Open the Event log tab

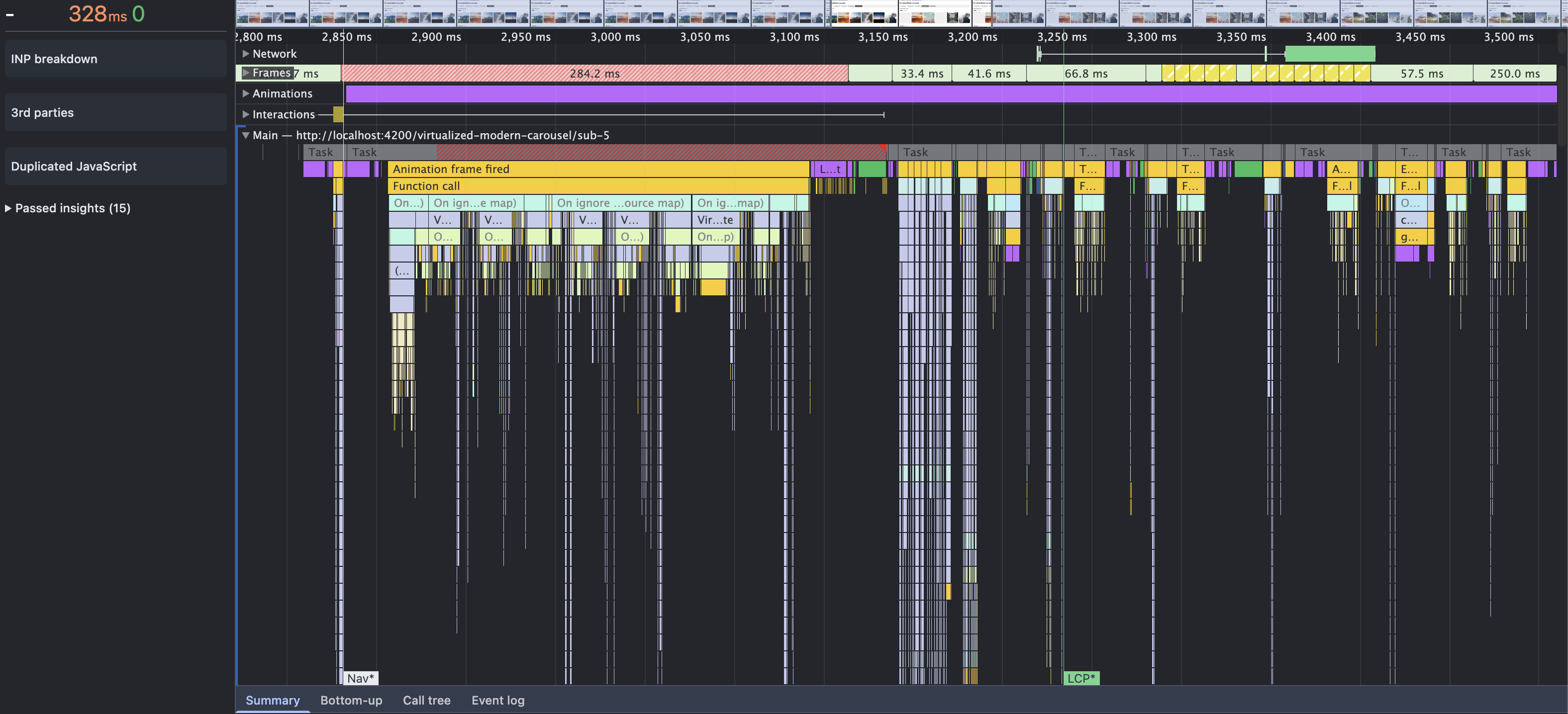(497, 700)
